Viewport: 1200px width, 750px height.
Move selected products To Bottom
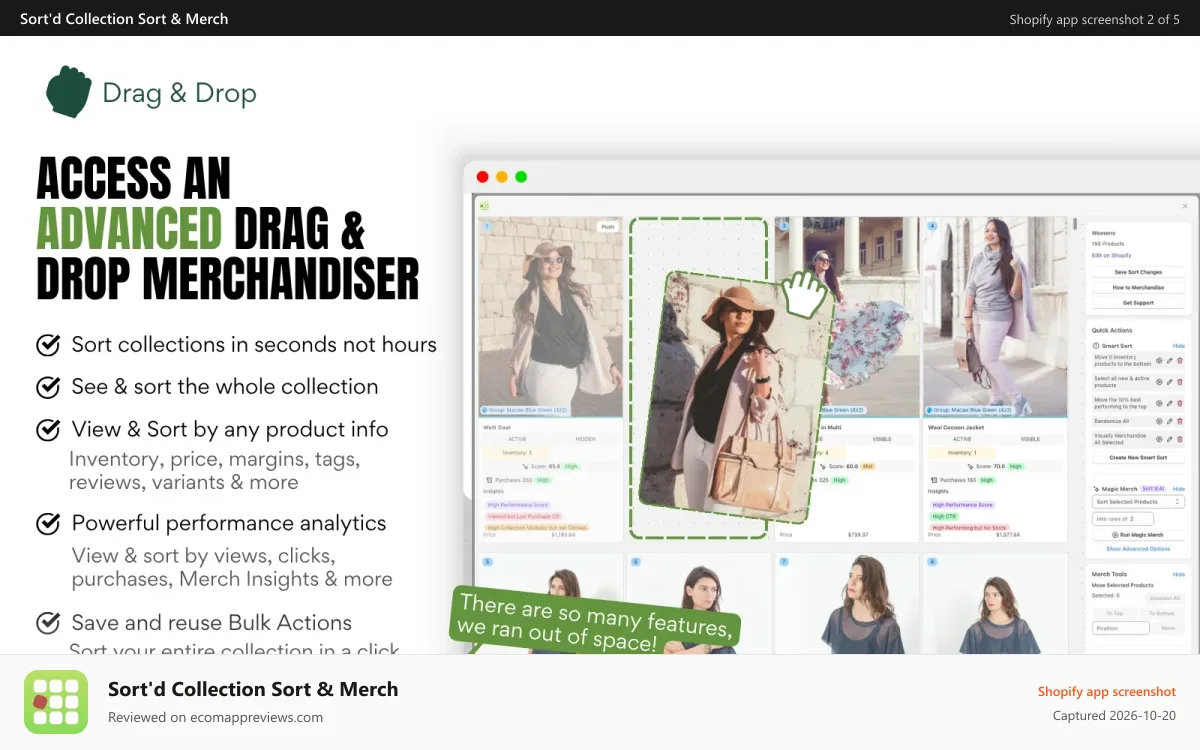[x=1162, y=613]
